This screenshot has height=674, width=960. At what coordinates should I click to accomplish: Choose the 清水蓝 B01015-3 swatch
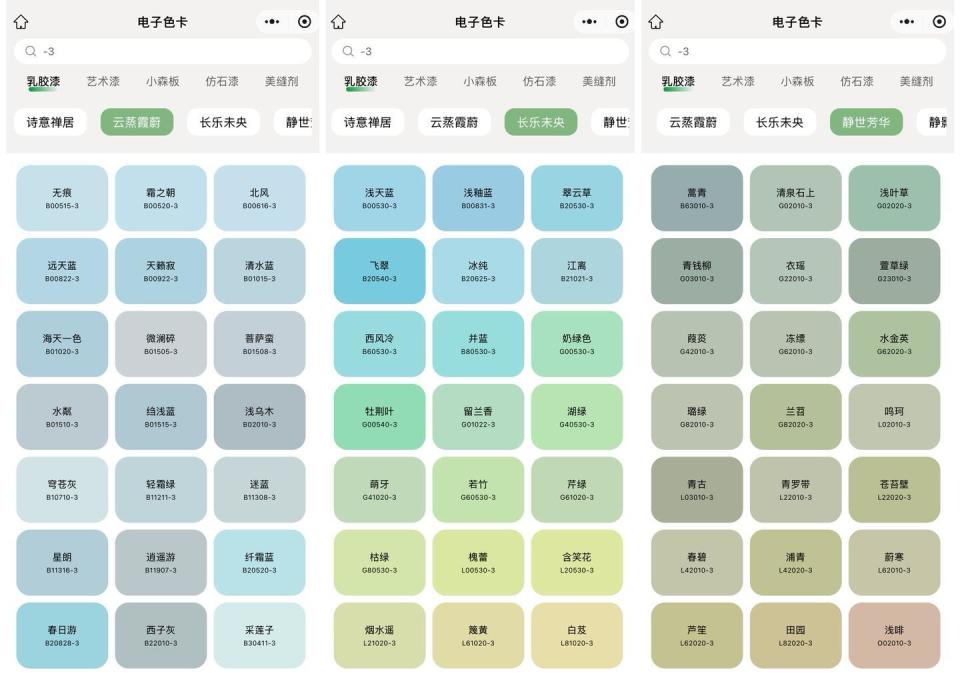(260, 271)
